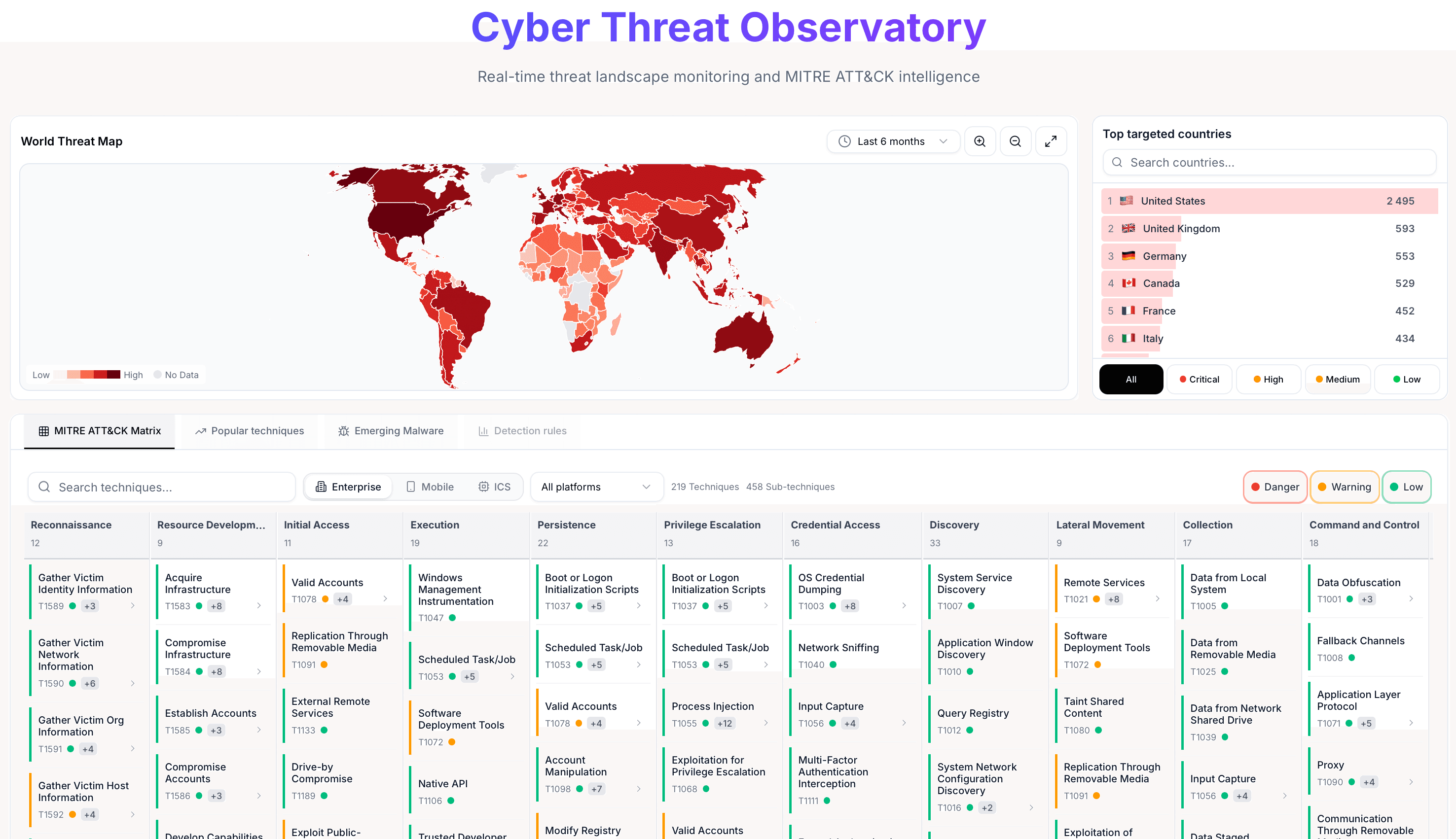
Task: Toggle the Low technique filter
Action: click(1406, 487)
